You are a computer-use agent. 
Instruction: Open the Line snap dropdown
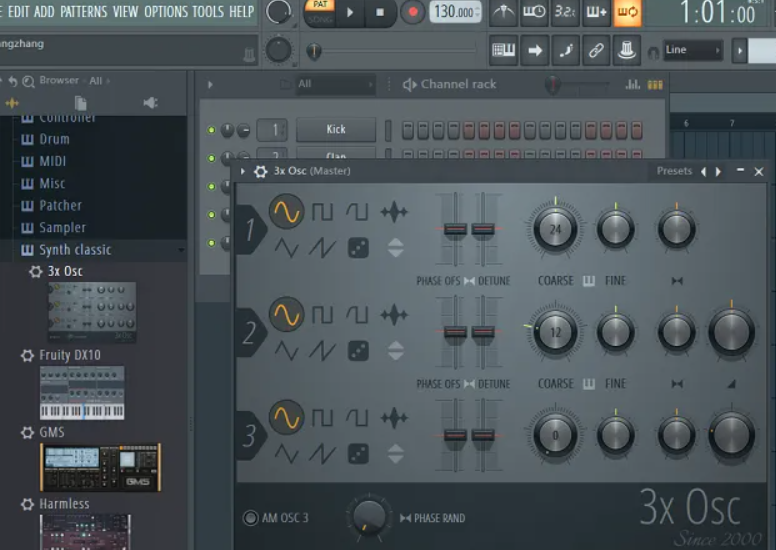[692, 50]
